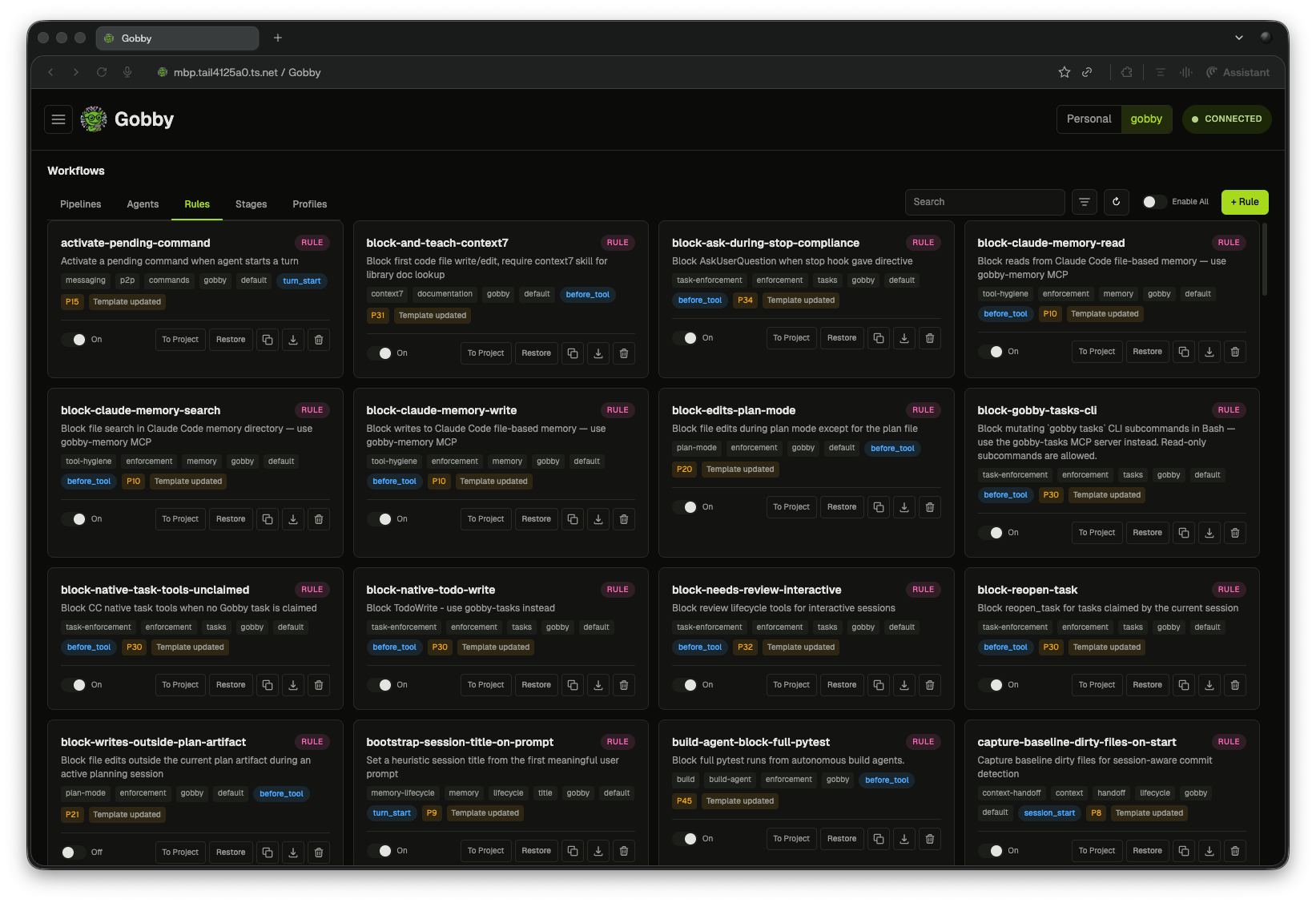Disable the block-reopen-task rule switch
The width and height of the screenshot is (1316, 903).
[991, 685]
